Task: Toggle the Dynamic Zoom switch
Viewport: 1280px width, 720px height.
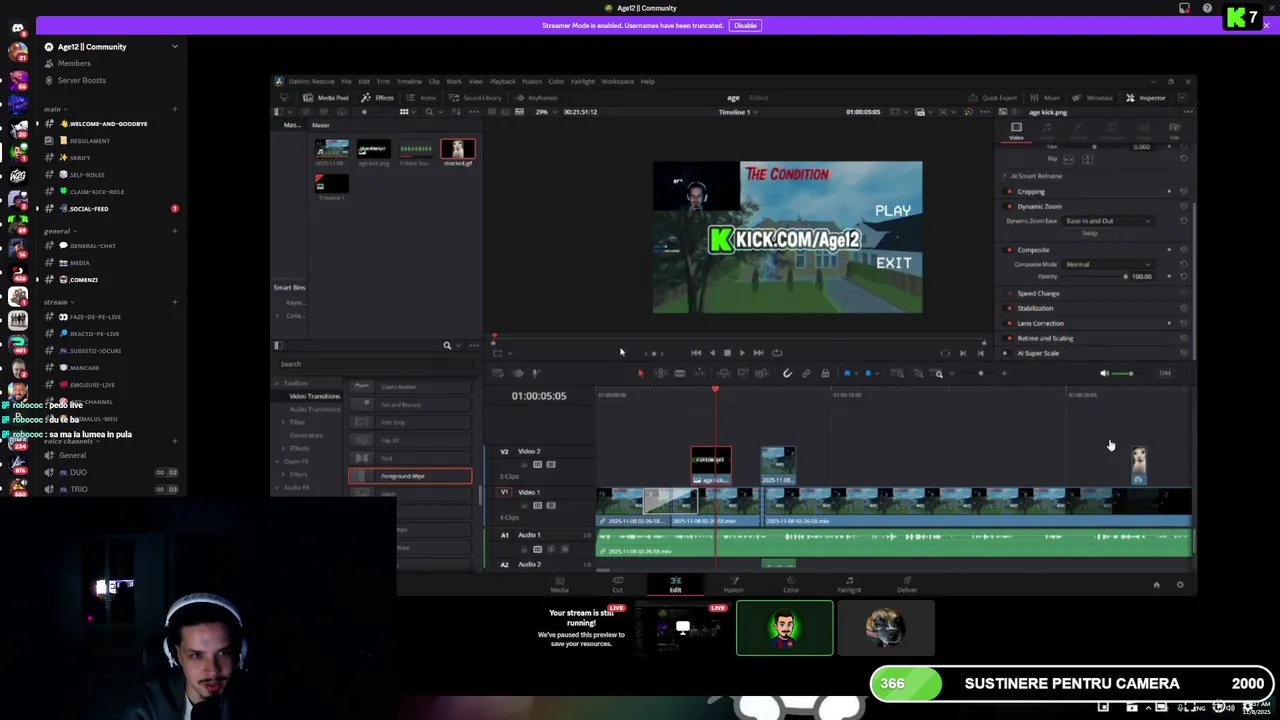Action: tap(1009, 207)
